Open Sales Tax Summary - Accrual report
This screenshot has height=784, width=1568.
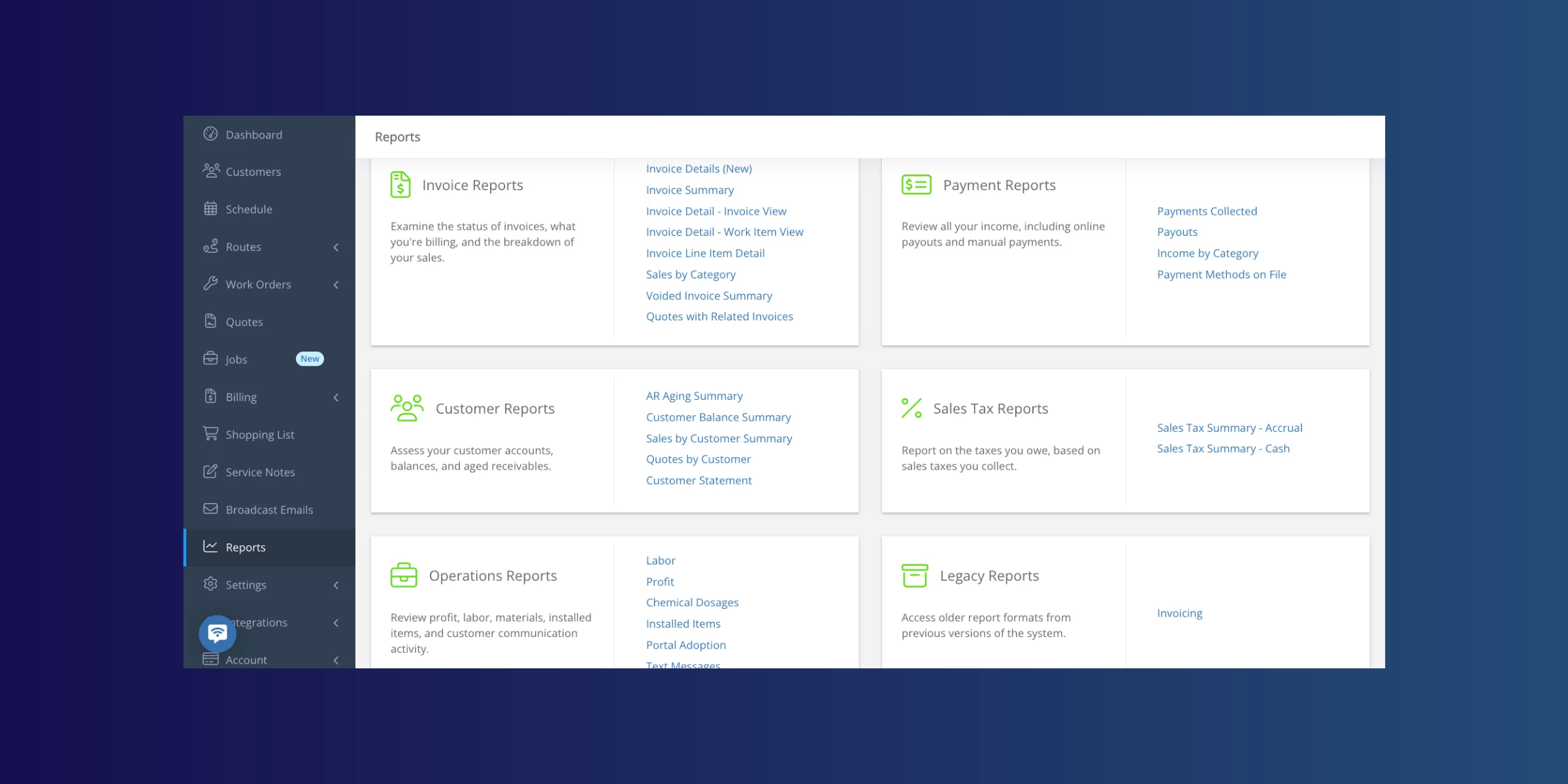click(1229, 428)
